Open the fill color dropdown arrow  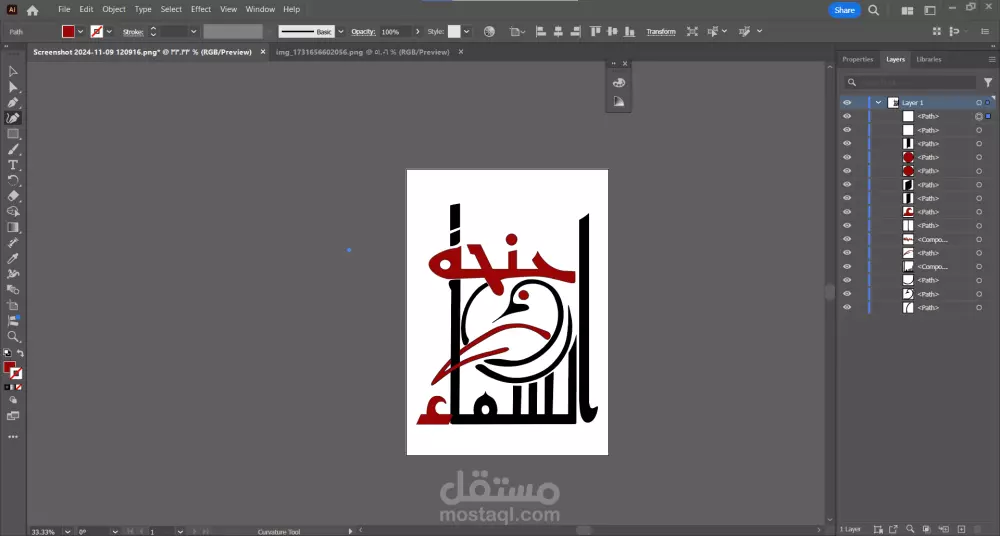tap(80, 31)
